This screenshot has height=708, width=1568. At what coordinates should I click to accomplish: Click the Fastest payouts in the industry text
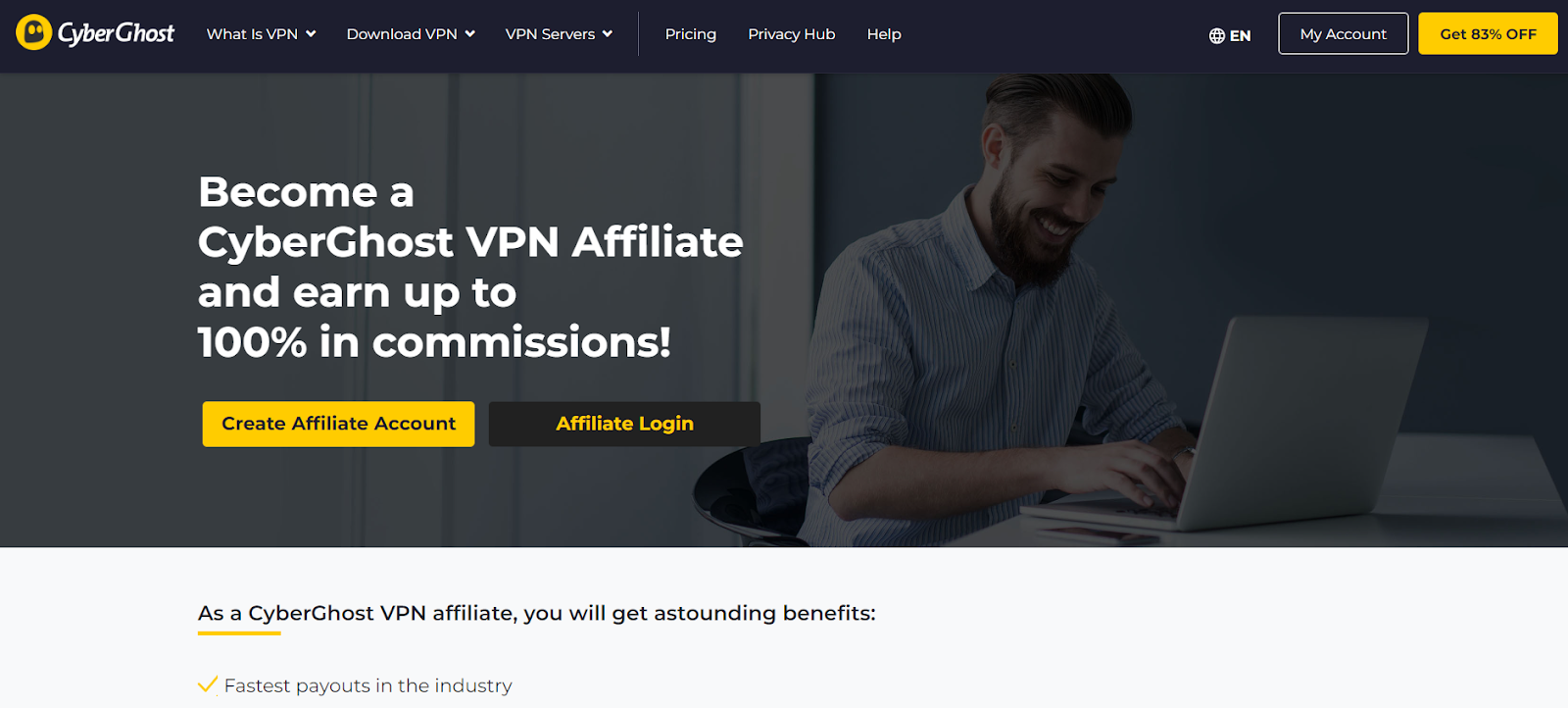coord(367,685)
